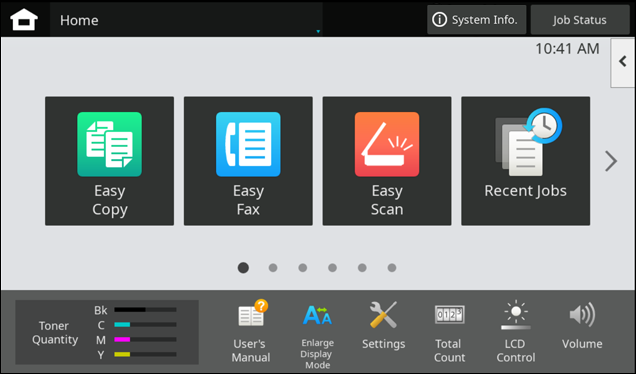Open Recent Jobs tile
This screenshot has height=374, width=636.
[x=526, y=161]
